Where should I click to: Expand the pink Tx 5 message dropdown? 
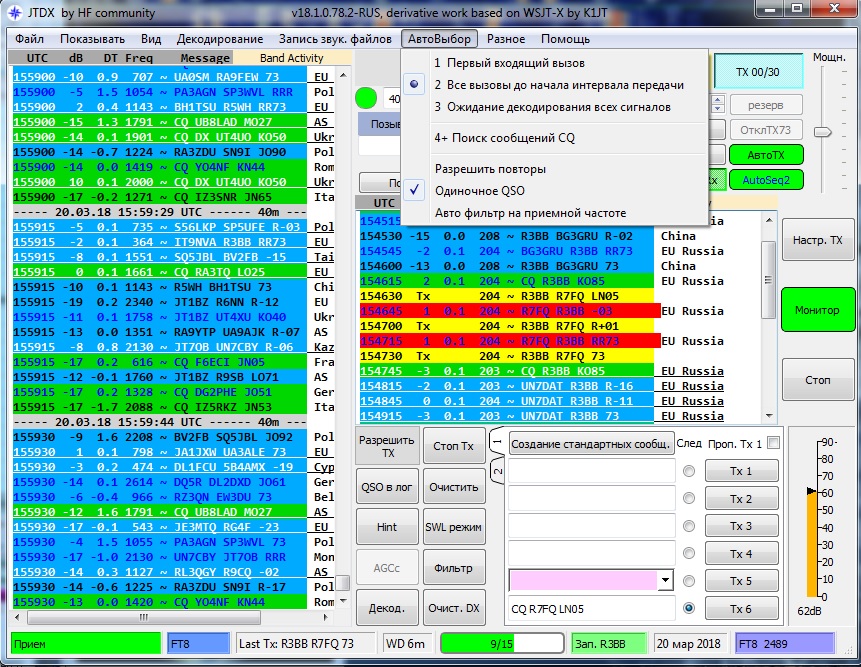point(665,580)
